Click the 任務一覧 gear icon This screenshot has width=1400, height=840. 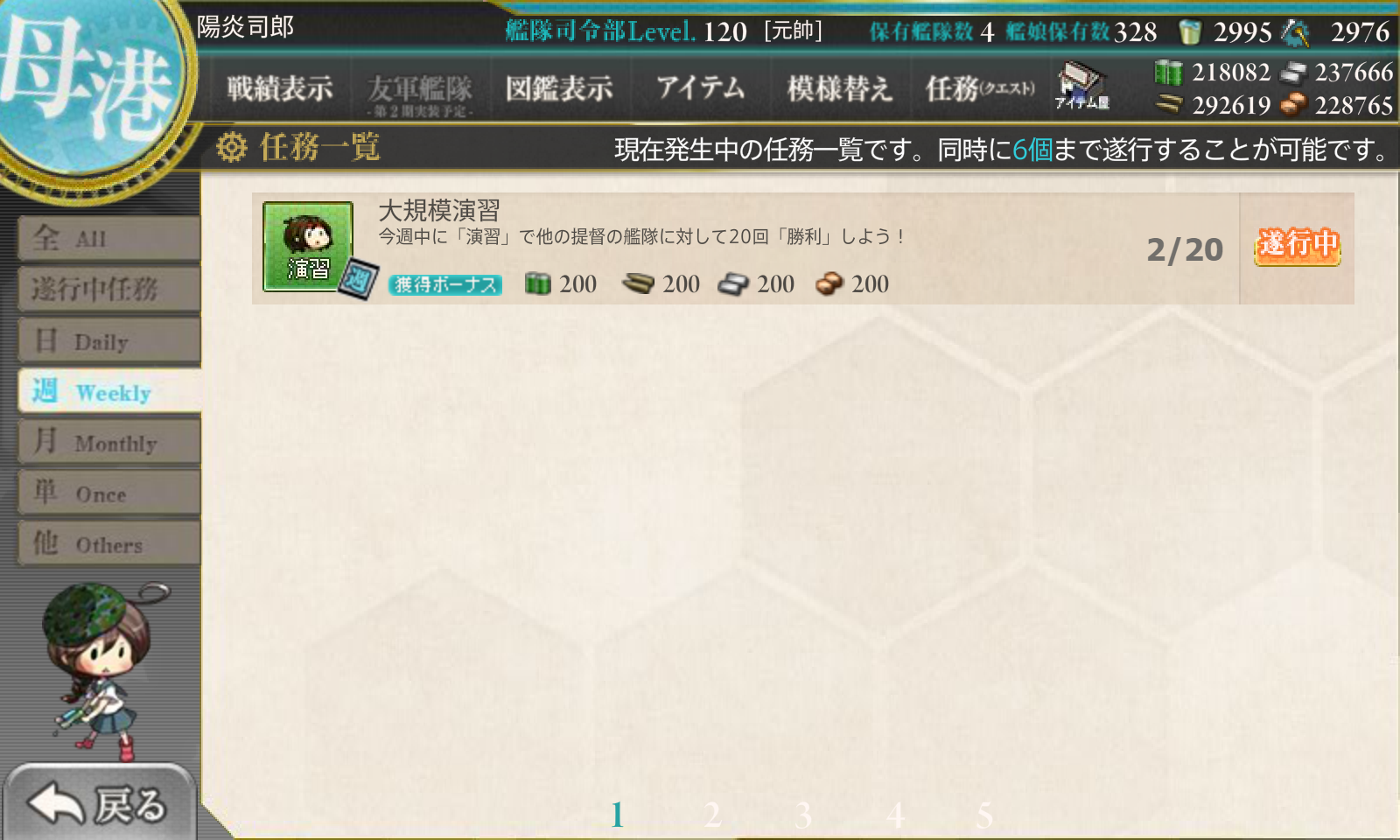[x=232, y=147]
